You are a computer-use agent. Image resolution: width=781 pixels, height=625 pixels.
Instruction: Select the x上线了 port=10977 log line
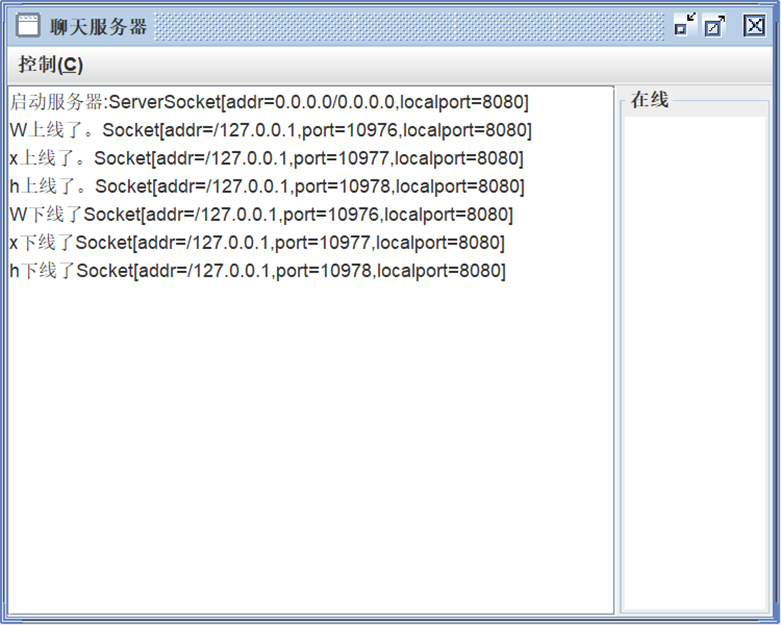point(266,158)
